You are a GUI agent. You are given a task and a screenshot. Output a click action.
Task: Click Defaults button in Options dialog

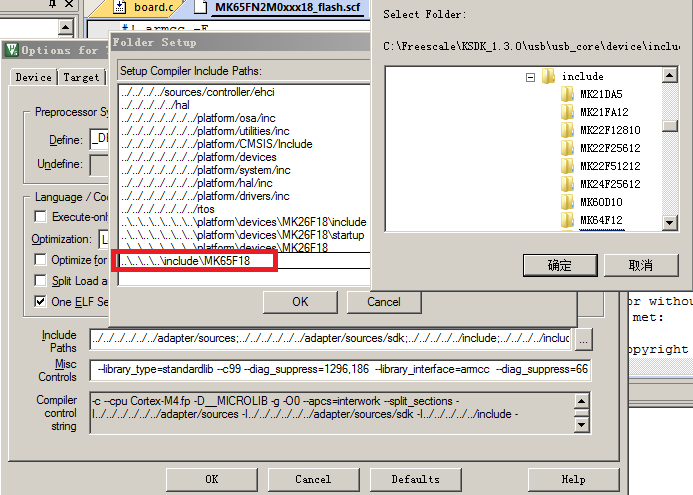pos(415,480)
